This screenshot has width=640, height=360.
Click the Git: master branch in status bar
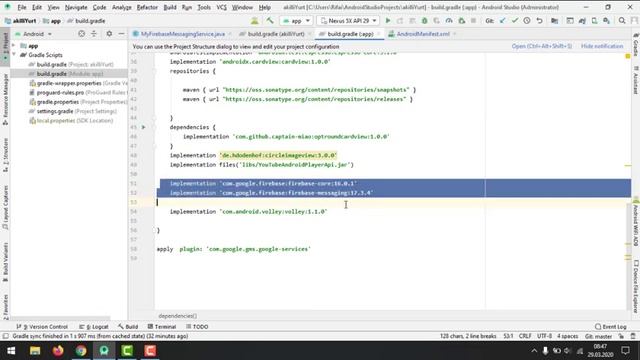click(x=598, y=336)
